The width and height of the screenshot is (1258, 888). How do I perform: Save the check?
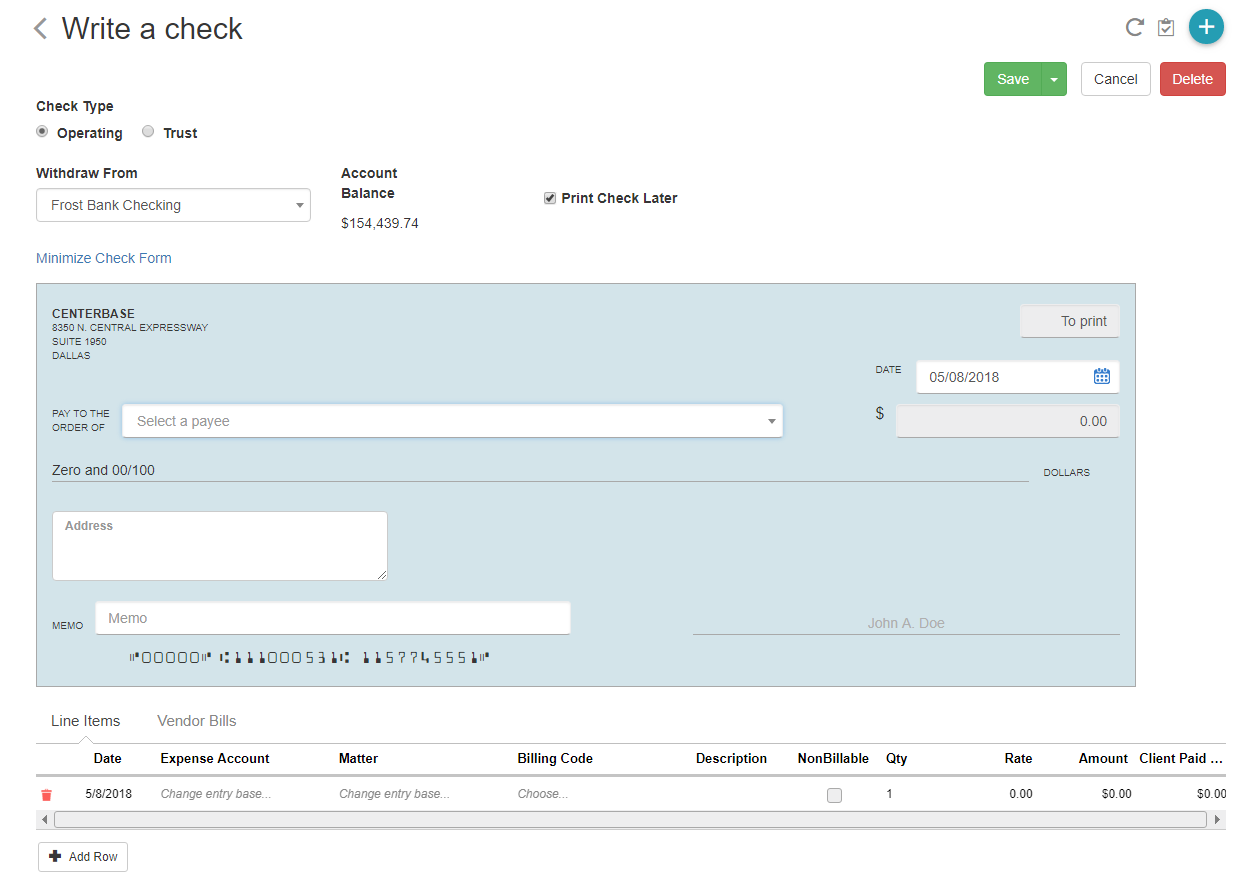click(1013, 78)
